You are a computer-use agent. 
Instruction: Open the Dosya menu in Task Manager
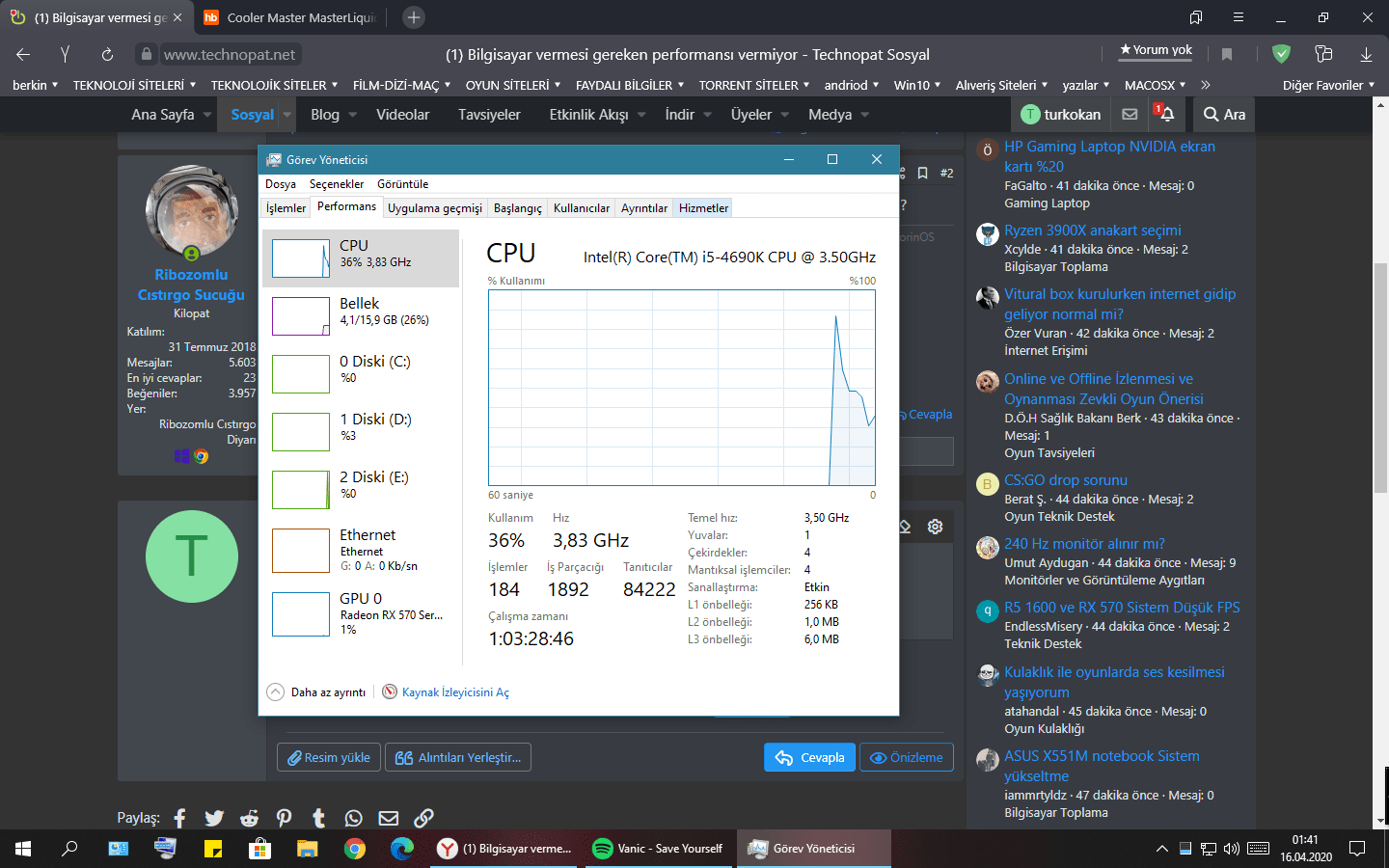pos(281,183)
